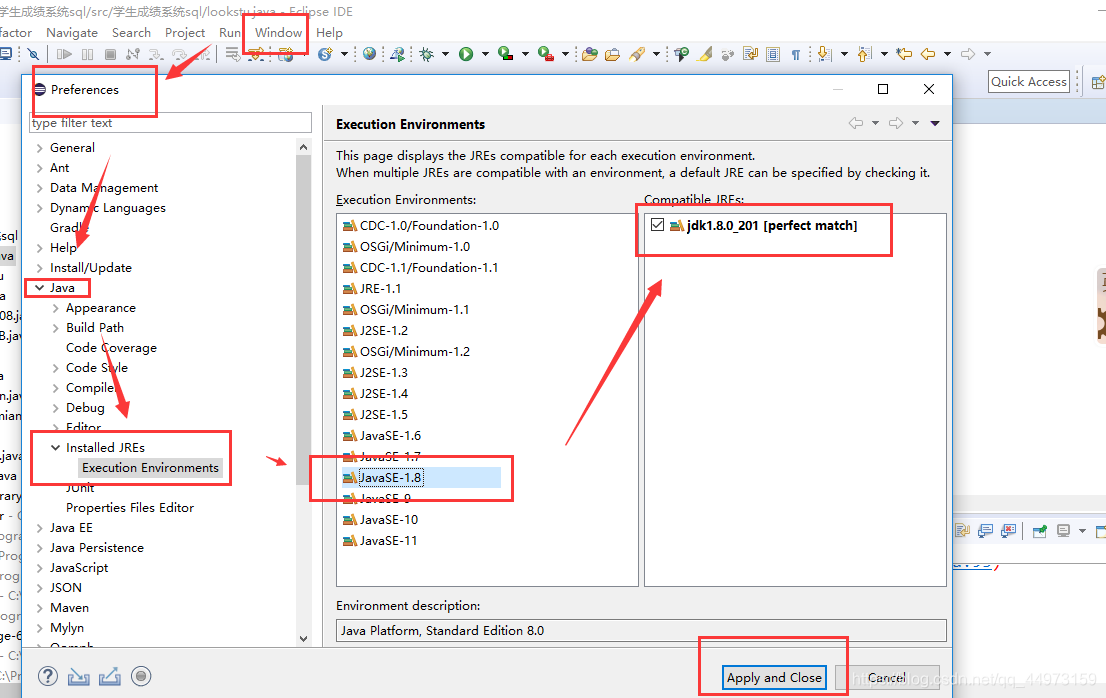Viewport: 1106px width, 698px height.
Task: Open the Debug toolbar button dropdown arrow
Action: 445,54
